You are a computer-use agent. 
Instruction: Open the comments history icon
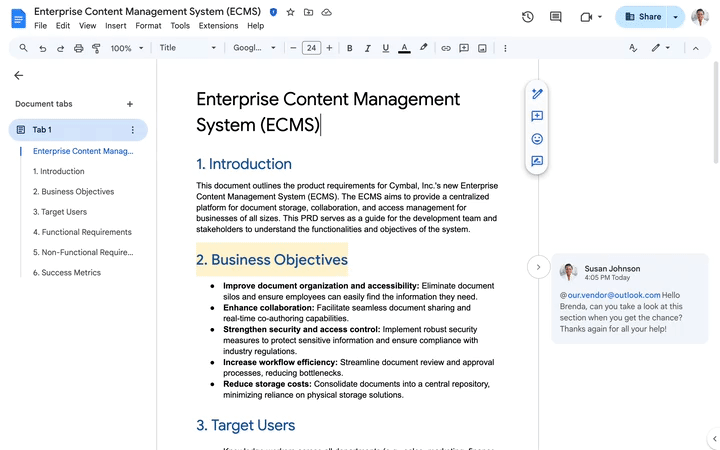click(x=556, y=17)
